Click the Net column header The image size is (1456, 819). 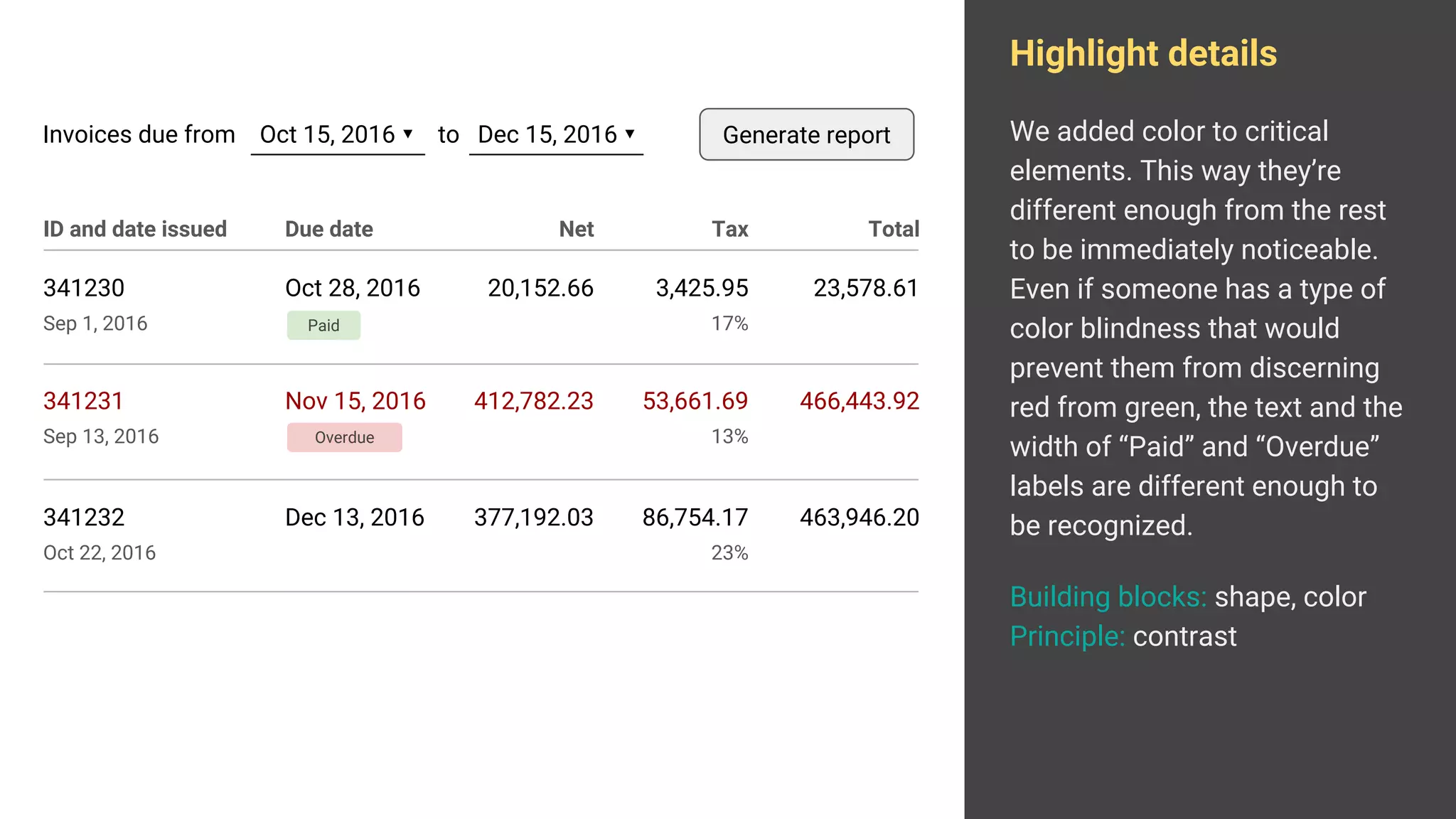(x=576, y=229)
